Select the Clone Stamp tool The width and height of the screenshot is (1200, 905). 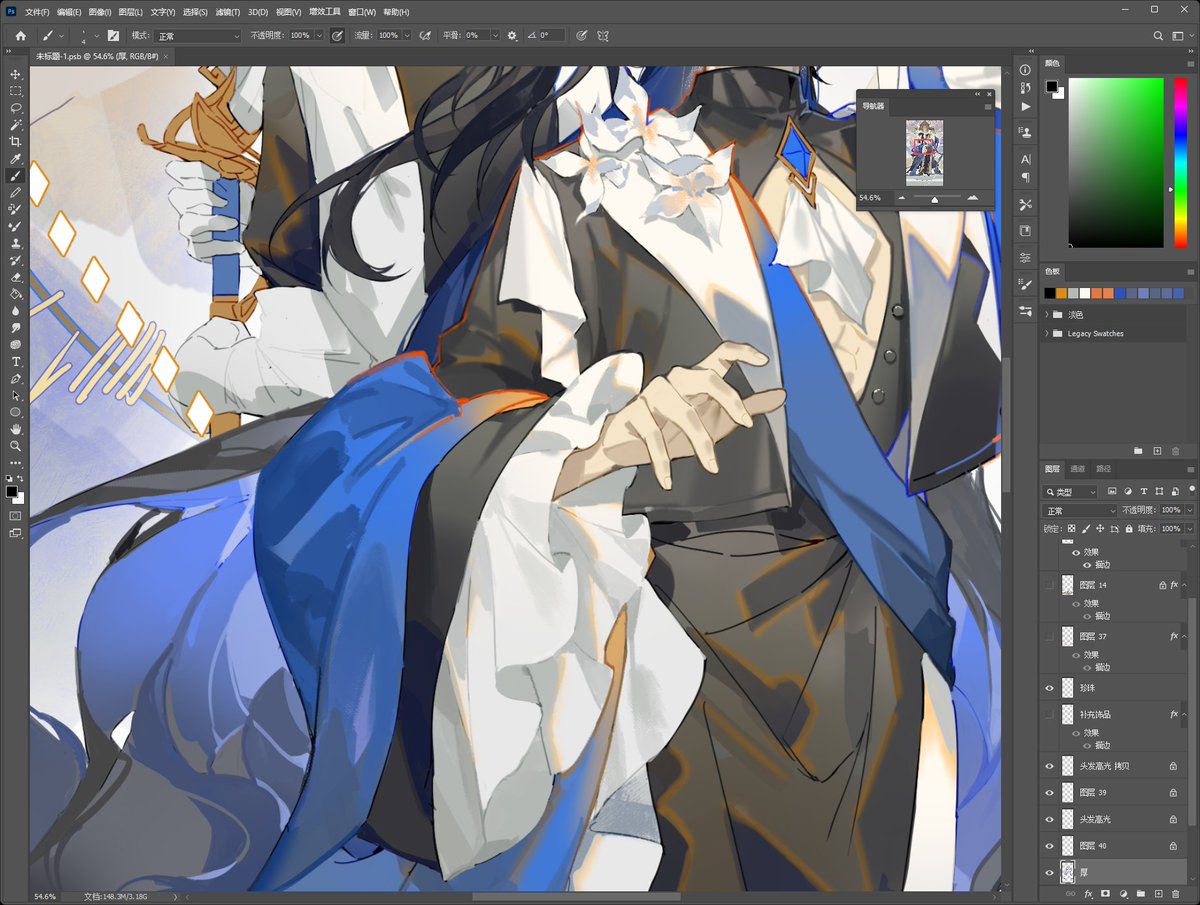coord(15,243)
